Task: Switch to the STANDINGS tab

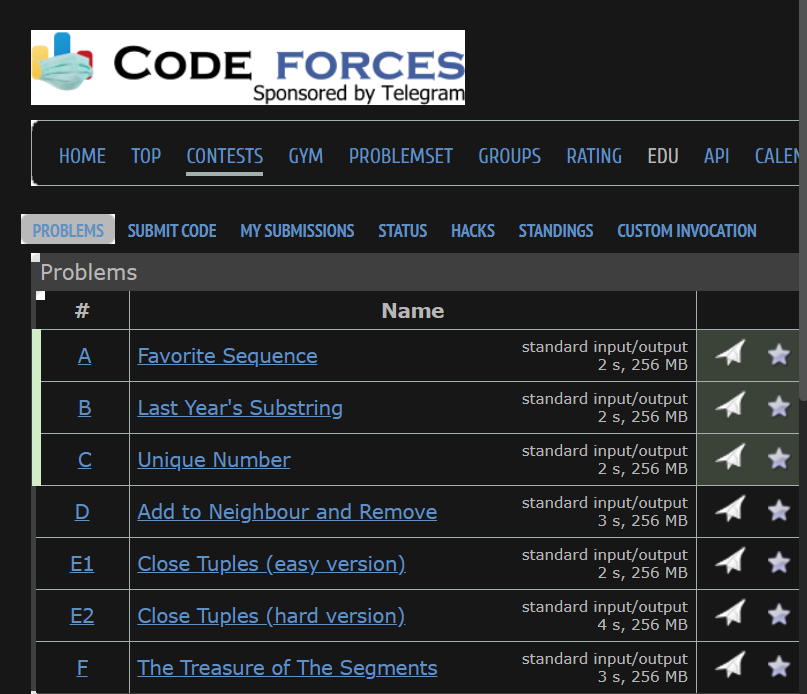Action: click(x=556, y=230)
